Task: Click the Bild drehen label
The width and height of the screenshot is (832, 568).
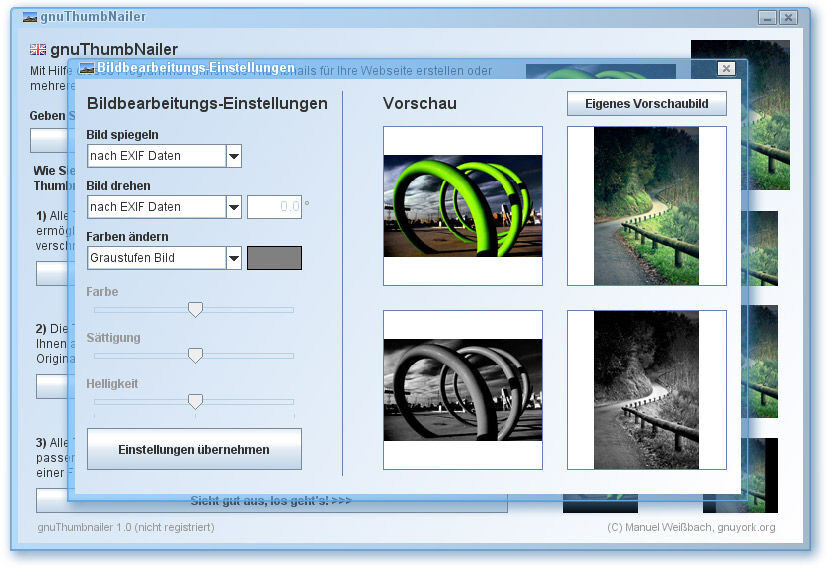Action: tap(118, 186)
